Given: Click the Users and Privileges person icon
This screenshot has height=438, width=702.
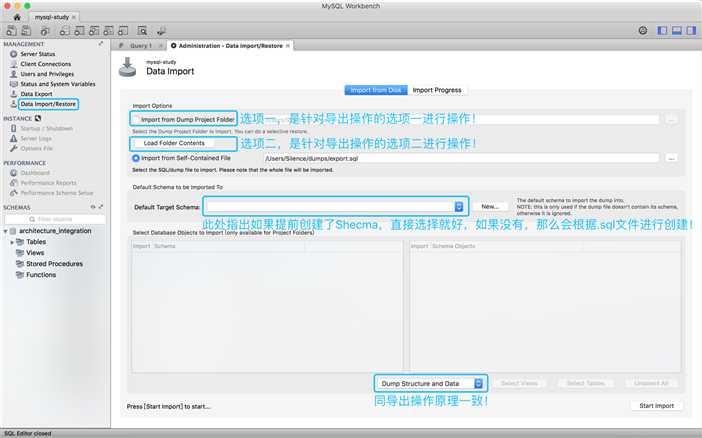Looking at the screenshot, I should (13, 74).
